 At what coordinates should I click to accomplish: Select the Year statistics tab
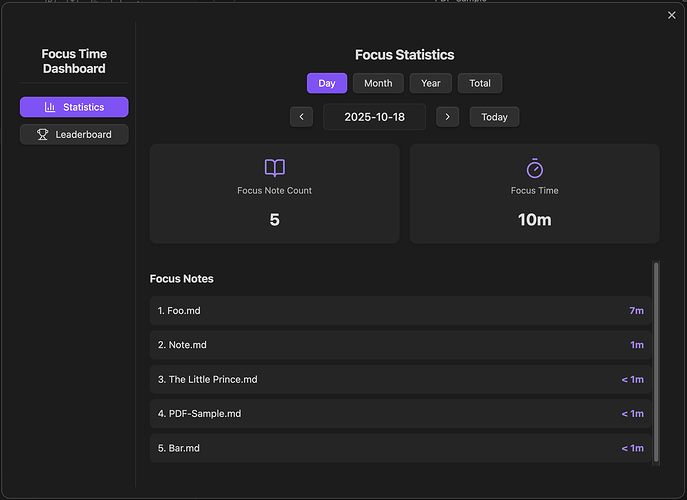(x=431, y=83)
